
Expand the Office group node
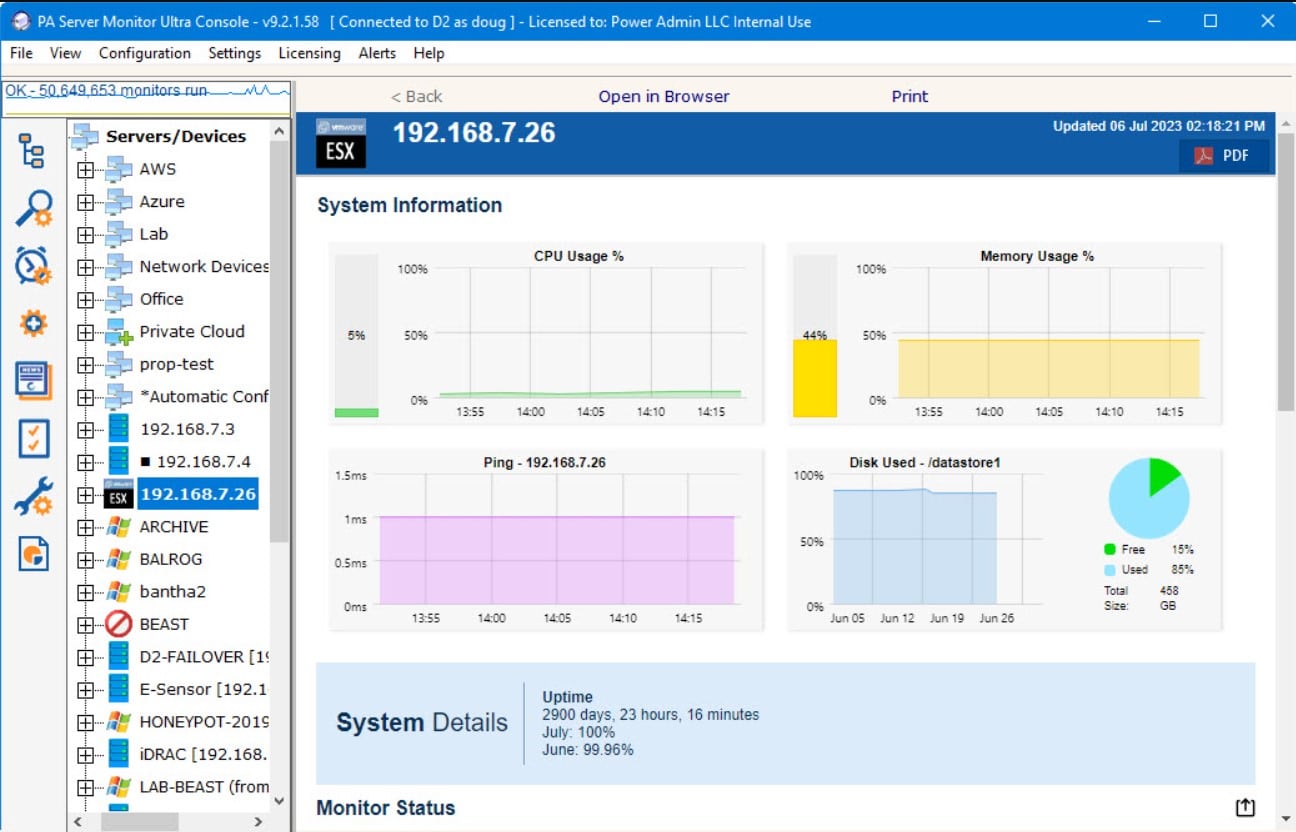click(x=85, y=300)
